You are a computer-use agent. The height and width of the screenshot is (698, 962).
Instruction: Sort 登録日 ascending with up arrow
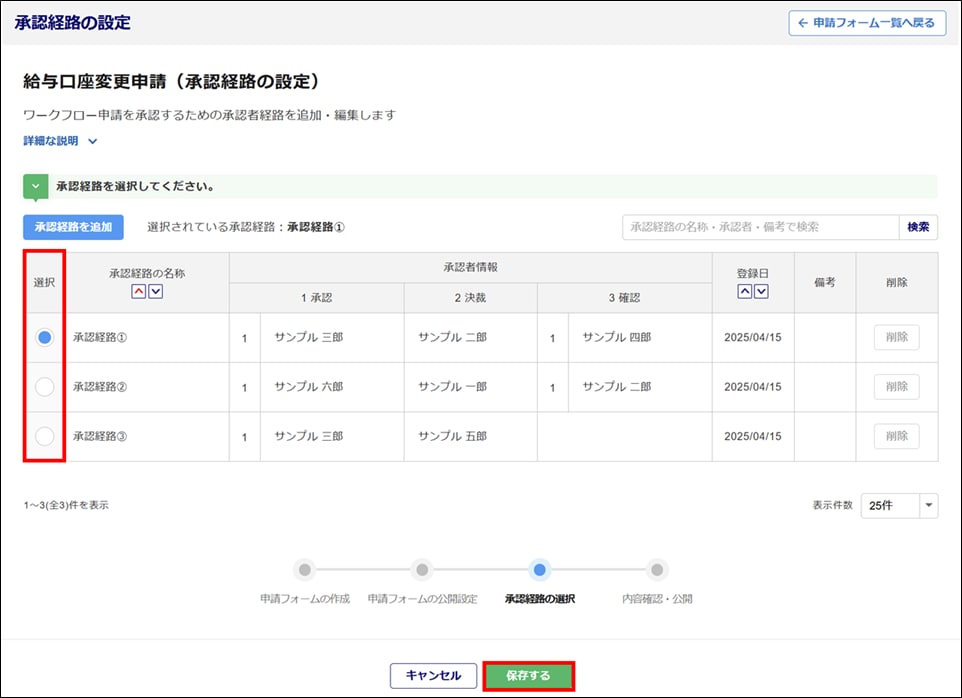pyautogui.click(x=744, y=291)
